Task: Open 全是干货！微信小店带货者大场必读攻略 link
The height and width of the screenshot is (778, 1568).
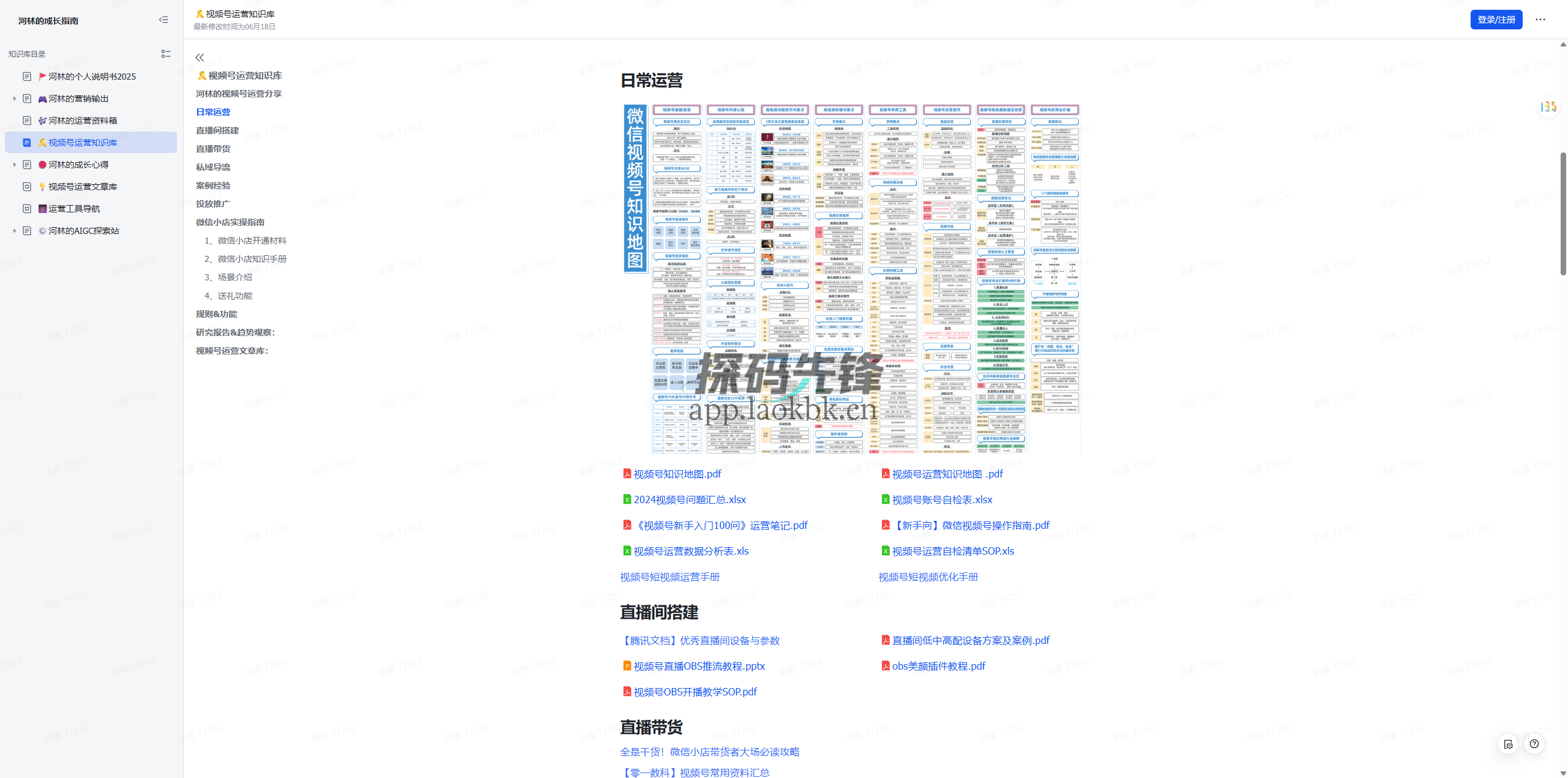Action: pyautogui.click(x=710, y=752)
